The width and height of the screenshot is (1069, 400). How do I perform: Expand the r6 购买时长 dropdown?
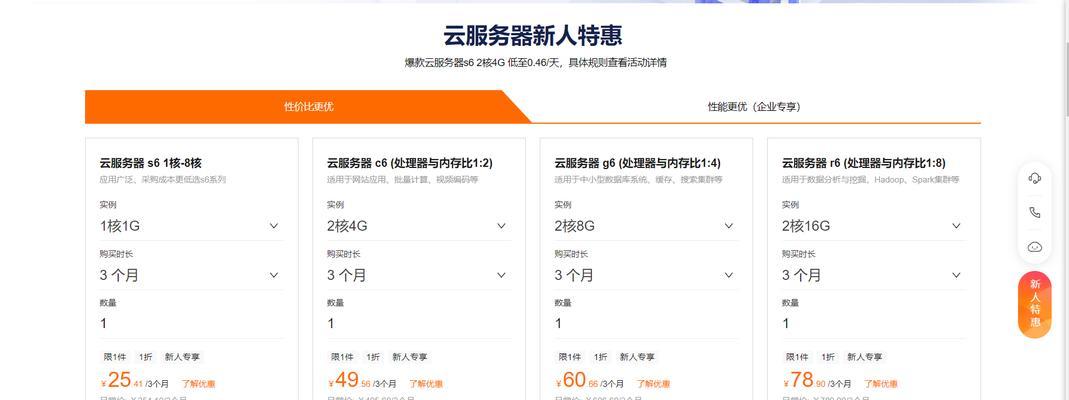(x=873, y=275)
